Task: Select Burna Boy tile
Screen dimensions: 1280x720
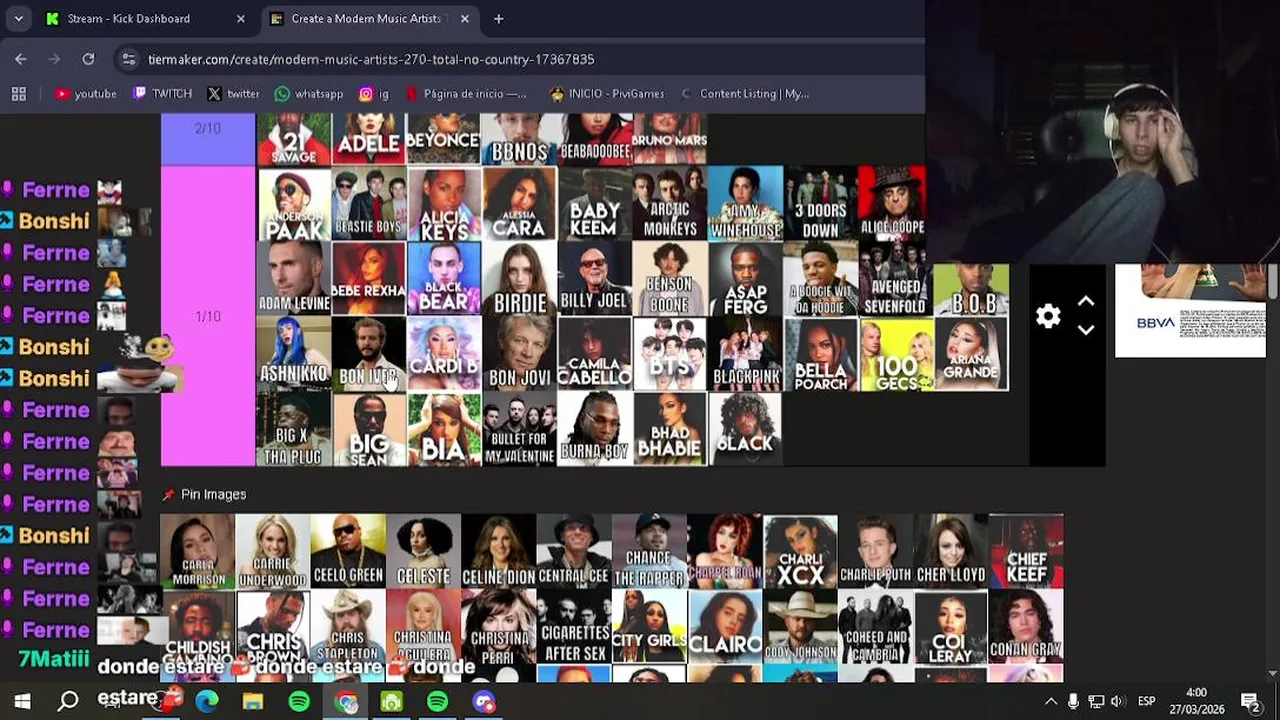Action: tap(594, 429)
